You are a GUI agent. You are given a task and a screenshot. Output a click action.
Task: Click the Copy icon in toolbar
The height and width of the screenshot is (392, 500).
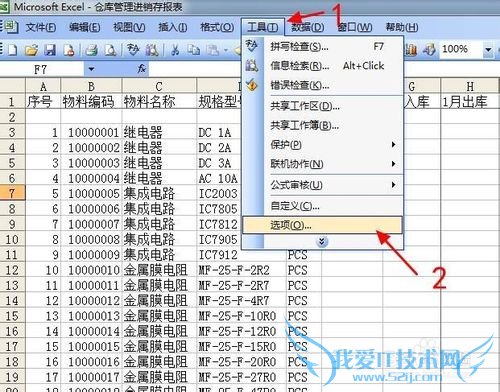193,50
